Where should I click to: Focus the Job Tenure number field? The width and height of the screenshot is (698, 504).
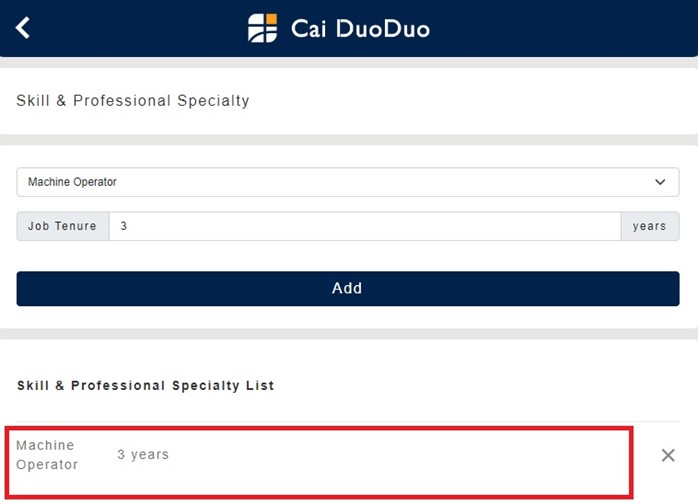point(364,226)
